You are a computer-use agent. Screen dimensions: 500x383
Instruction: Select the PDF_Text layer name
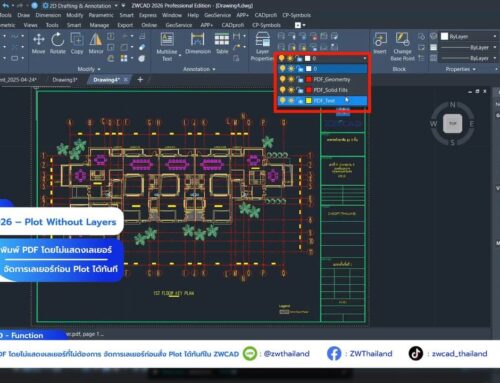click(x=324, y=100)
